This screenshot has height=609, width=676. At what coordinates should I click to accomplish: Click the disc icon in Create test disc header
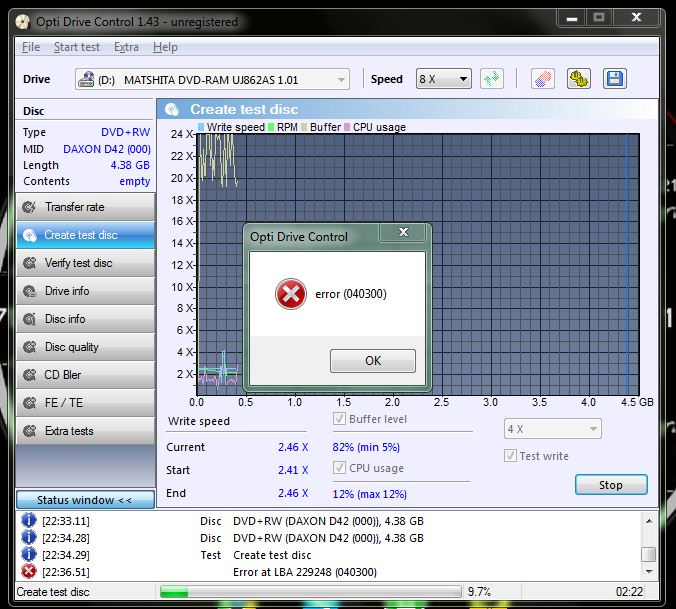click(x=172, y=109)
